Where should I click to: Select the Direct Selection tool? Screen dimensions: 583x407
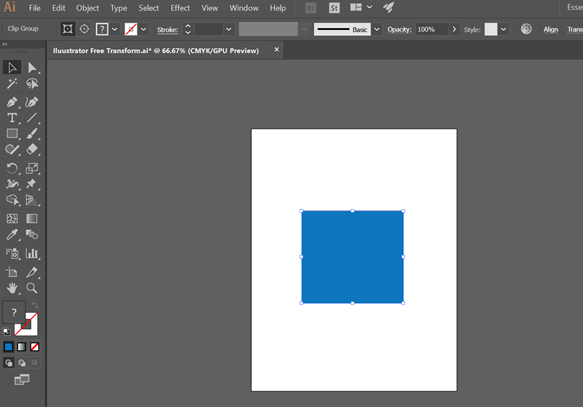pyautogui.click(x=32, y=68)
